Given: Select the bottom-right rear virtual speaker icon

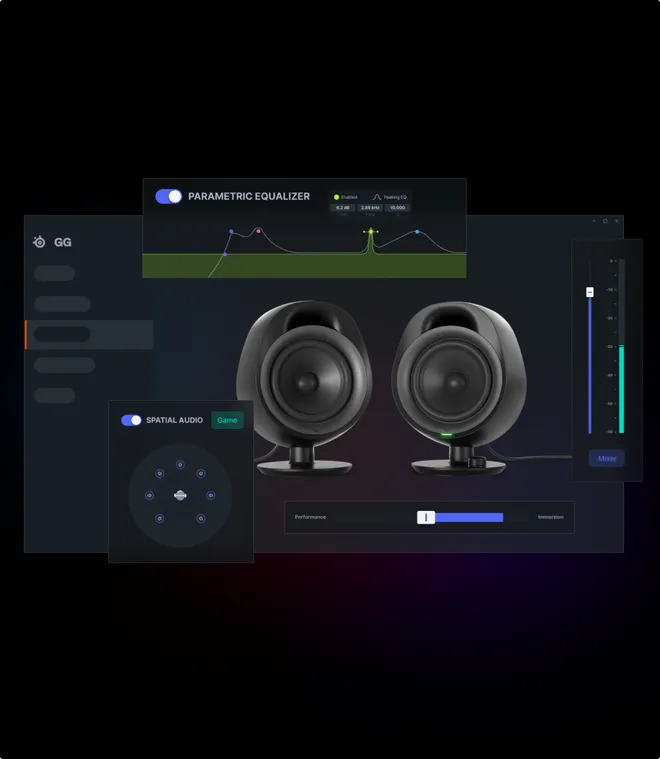Looking at the screenshot, I should click(201, 518).
